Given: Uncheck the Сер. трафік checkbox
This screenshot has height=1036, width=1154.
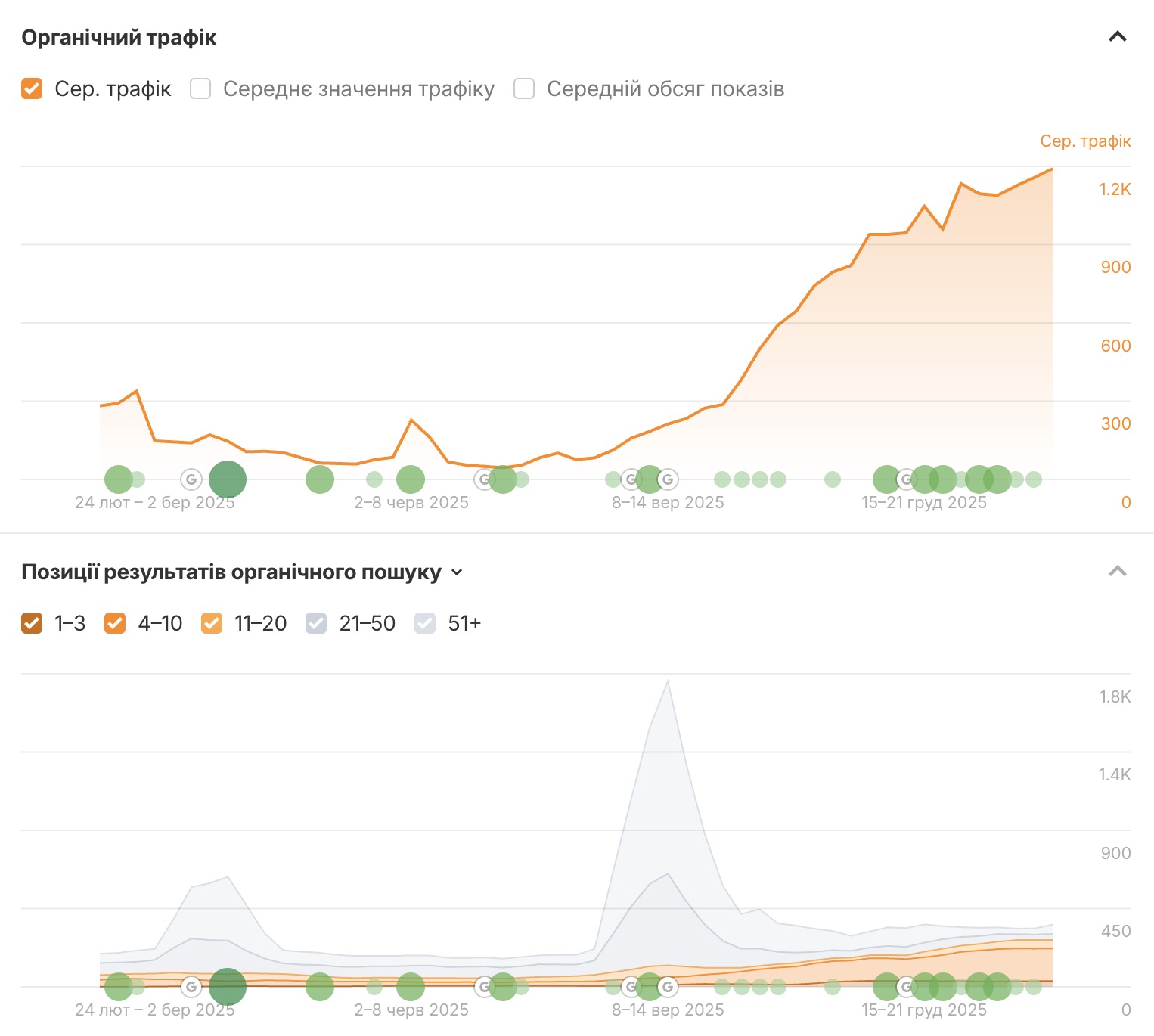Looking at the screenshot, I should [32, 89].
